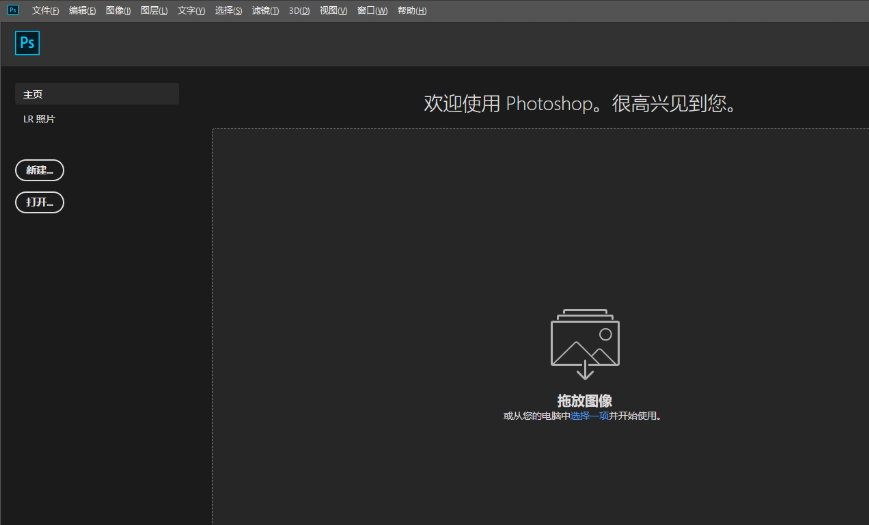Open the 图层(L) menu
This screenshot has width=869, height=525.
click(x=154, y=11)
